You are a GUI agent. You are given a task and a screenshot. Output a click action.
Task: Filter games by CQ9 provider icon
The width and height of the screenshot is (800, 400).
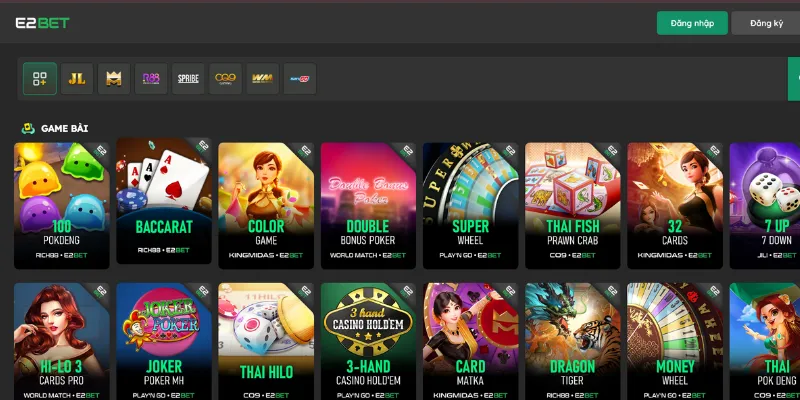pos(226,79)
